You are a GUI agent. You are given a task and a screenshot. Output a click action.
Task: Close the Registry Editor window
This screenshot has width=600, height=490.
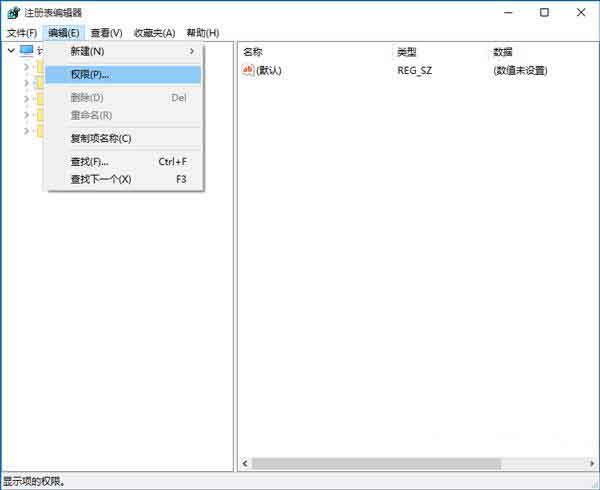(x=581, y=13)
